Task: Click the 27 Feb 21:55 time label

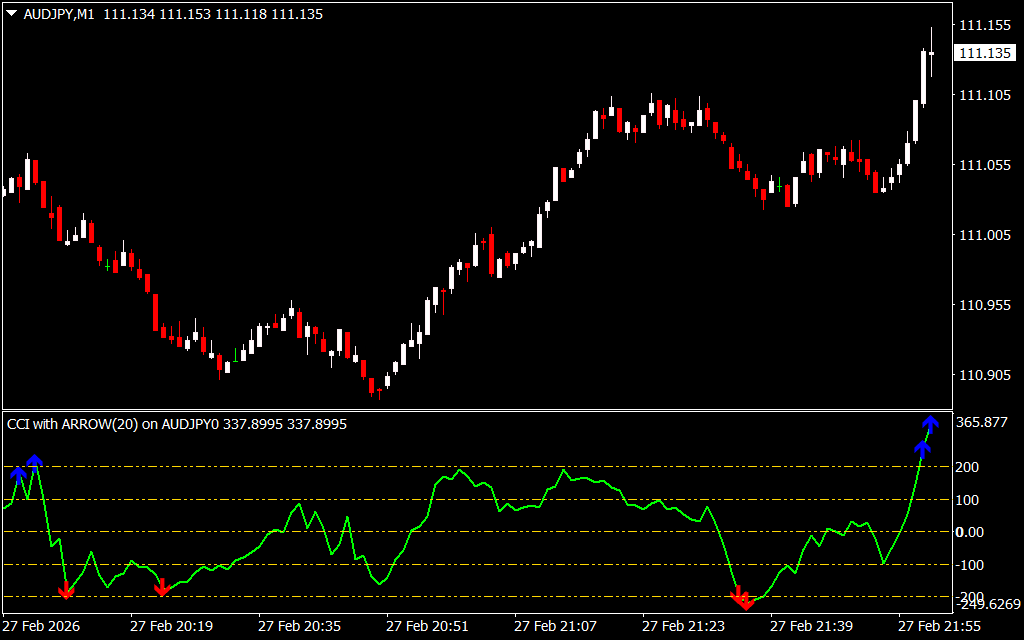Action: tap(939, 626)
